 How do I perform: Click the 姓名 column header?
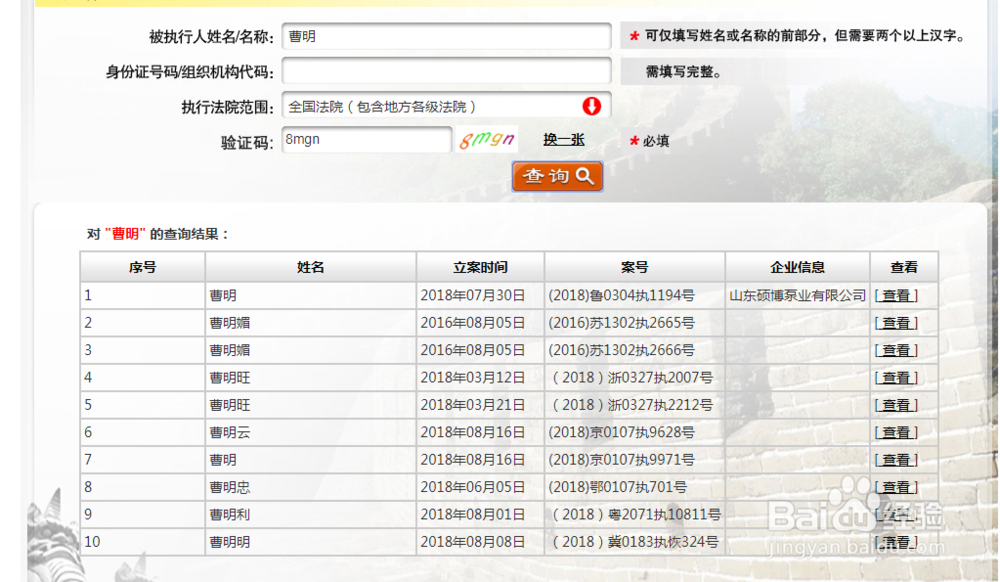311,267
